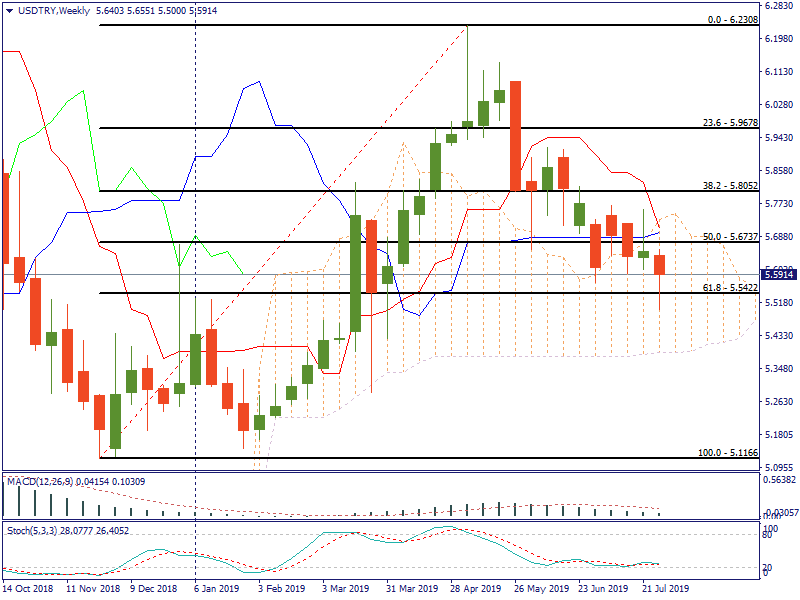
Task: Select the tall red candle after 26 May 2019
Action: 515,135
